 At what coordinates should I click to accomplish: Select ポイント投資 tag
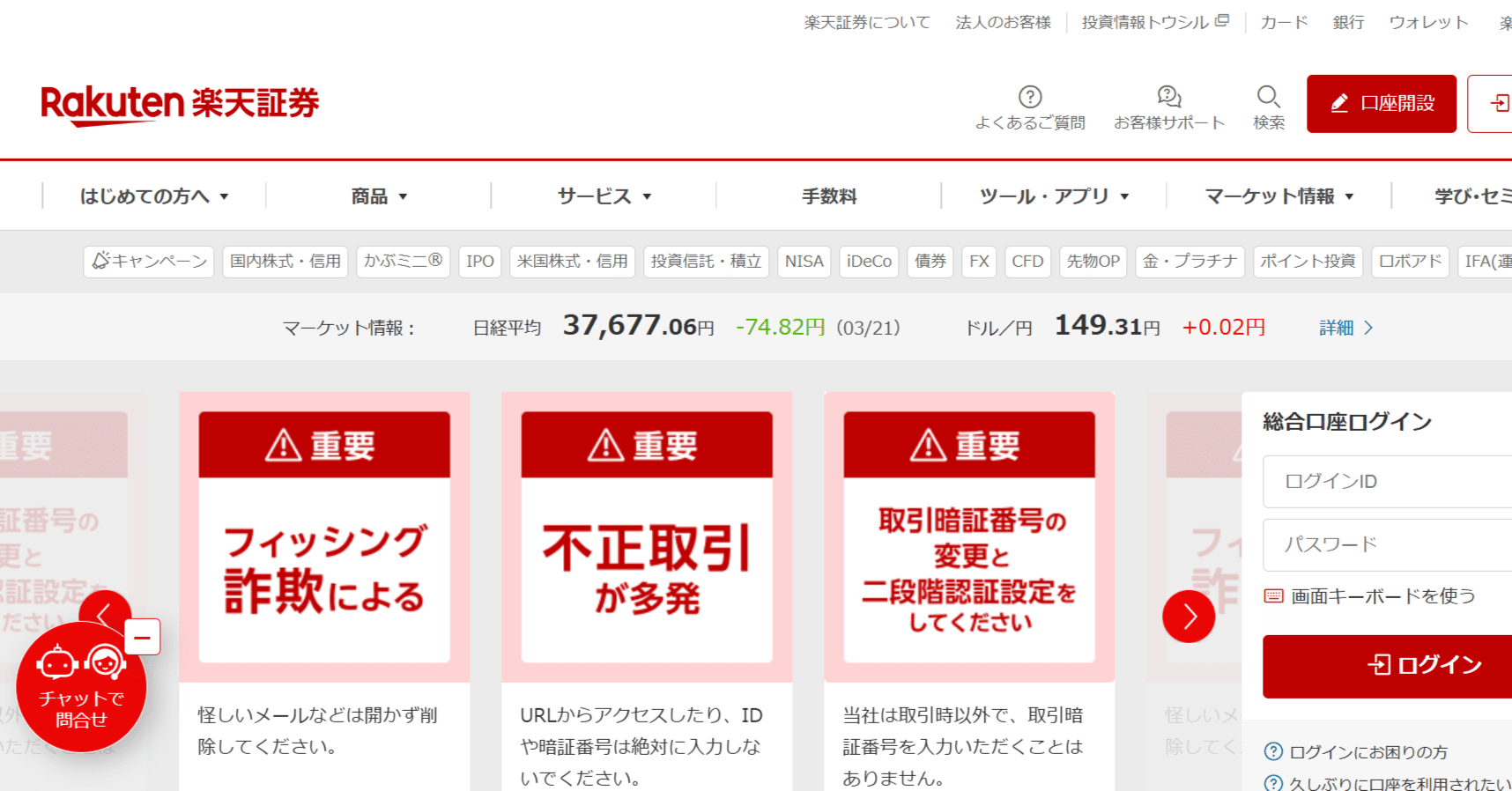coord(1308,262)
